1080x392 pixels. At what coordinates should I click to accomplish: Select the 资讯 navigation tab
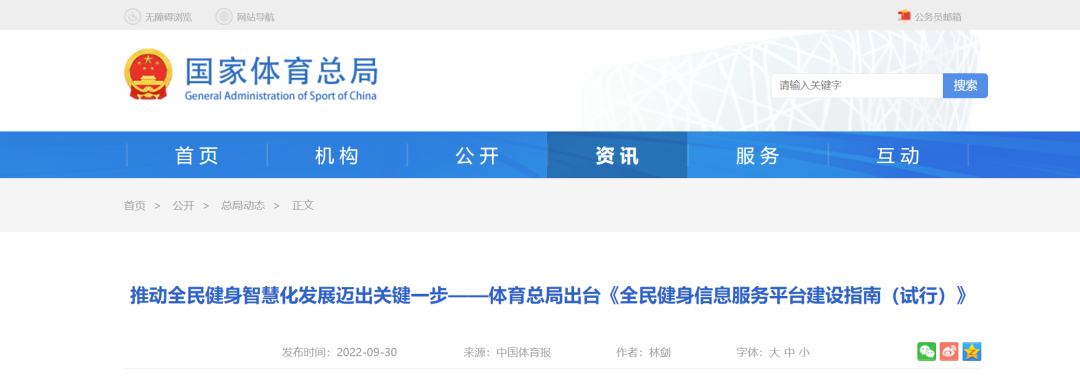617,156
